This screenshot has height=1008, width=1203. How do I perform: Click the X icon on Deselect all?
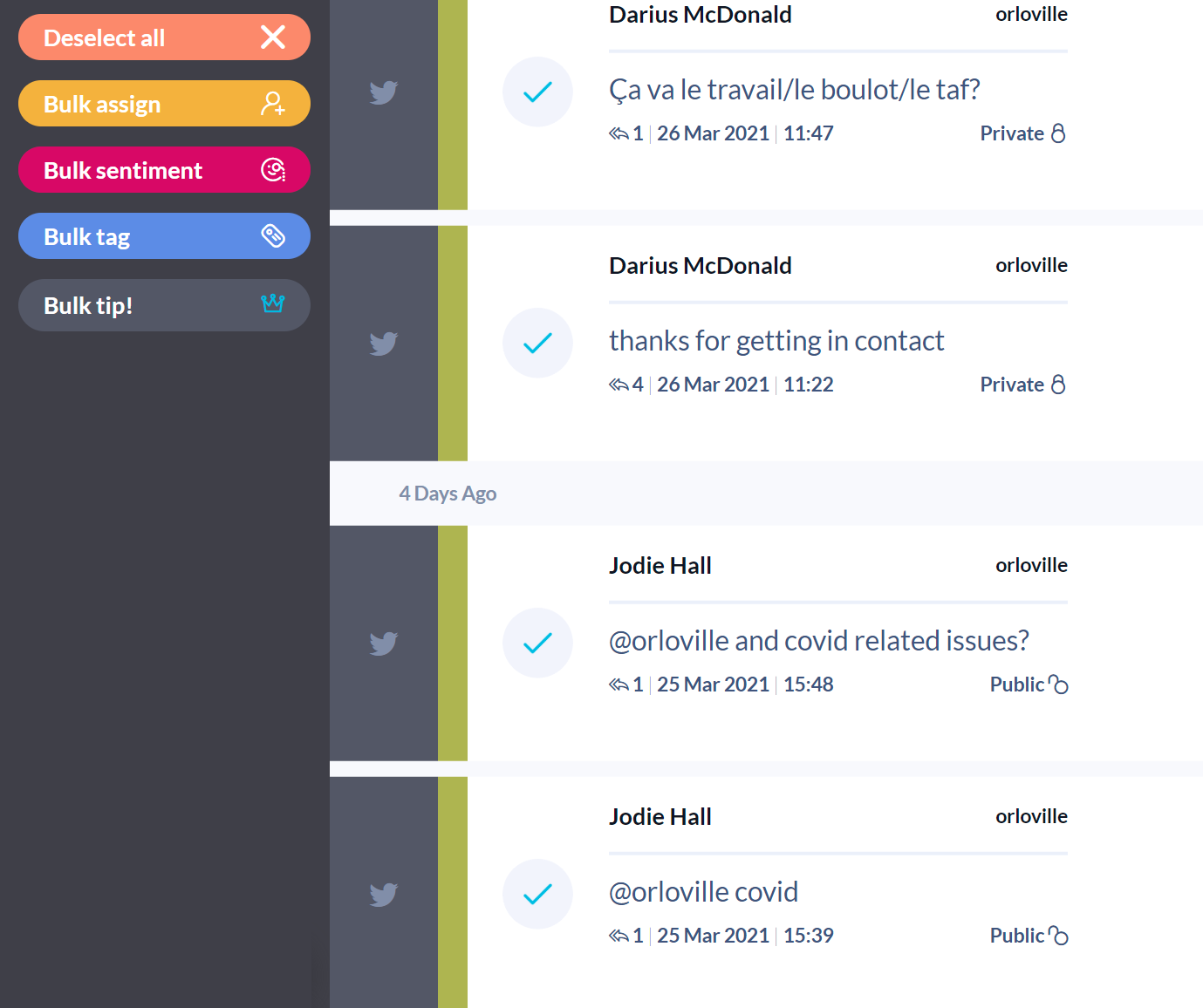(273, 37)
